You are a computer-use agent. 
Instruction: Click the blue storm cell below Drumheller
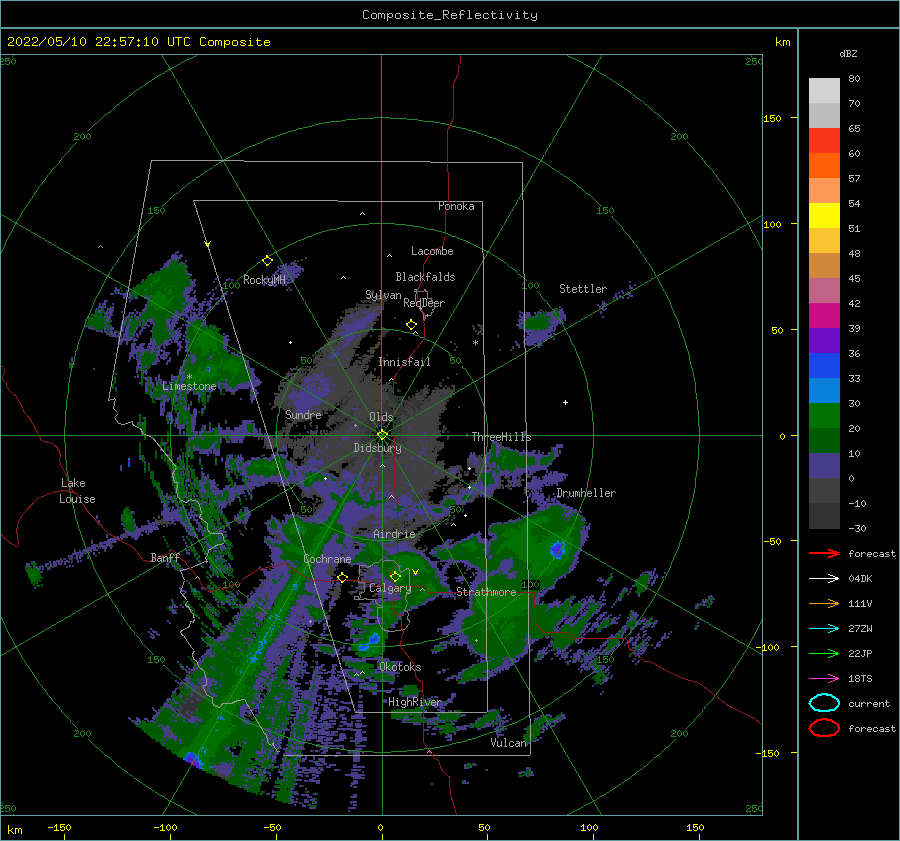557,550
